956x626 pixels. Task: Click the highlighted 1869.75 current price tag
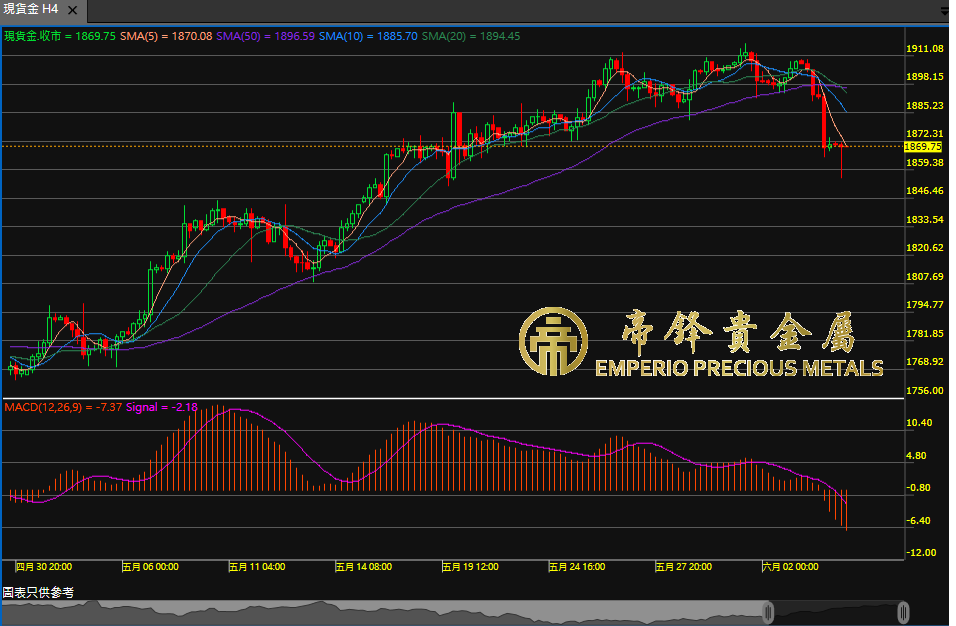pos(923,147)
